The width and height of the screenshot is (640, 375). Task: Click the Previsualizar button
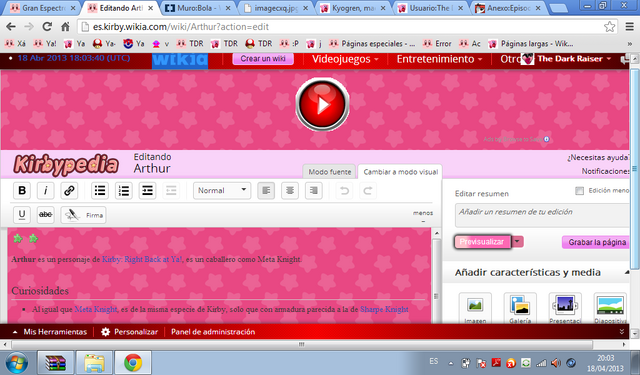(482, 242)
